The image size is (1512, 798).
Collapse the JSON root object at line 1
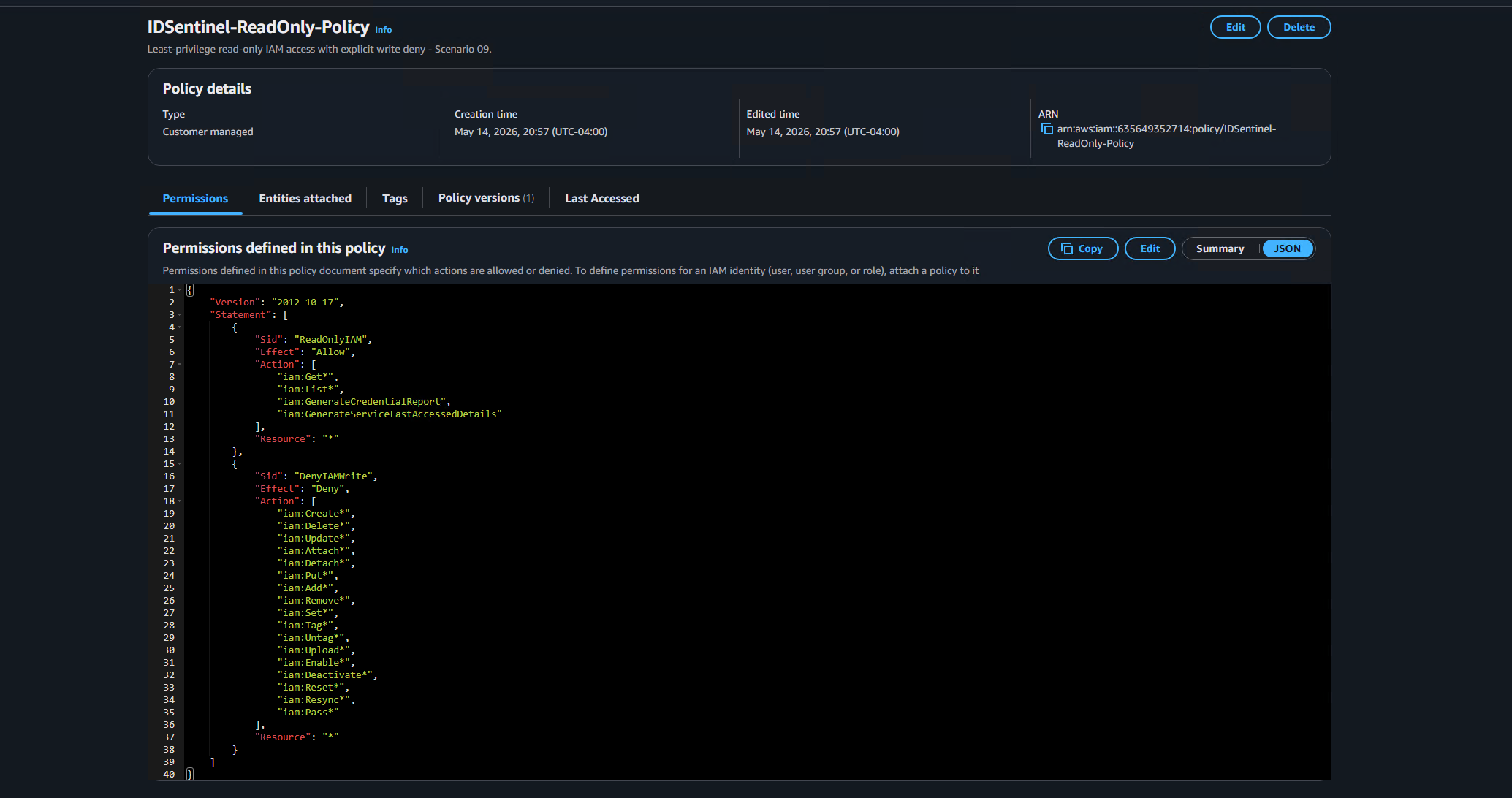[x=180, y=290]
